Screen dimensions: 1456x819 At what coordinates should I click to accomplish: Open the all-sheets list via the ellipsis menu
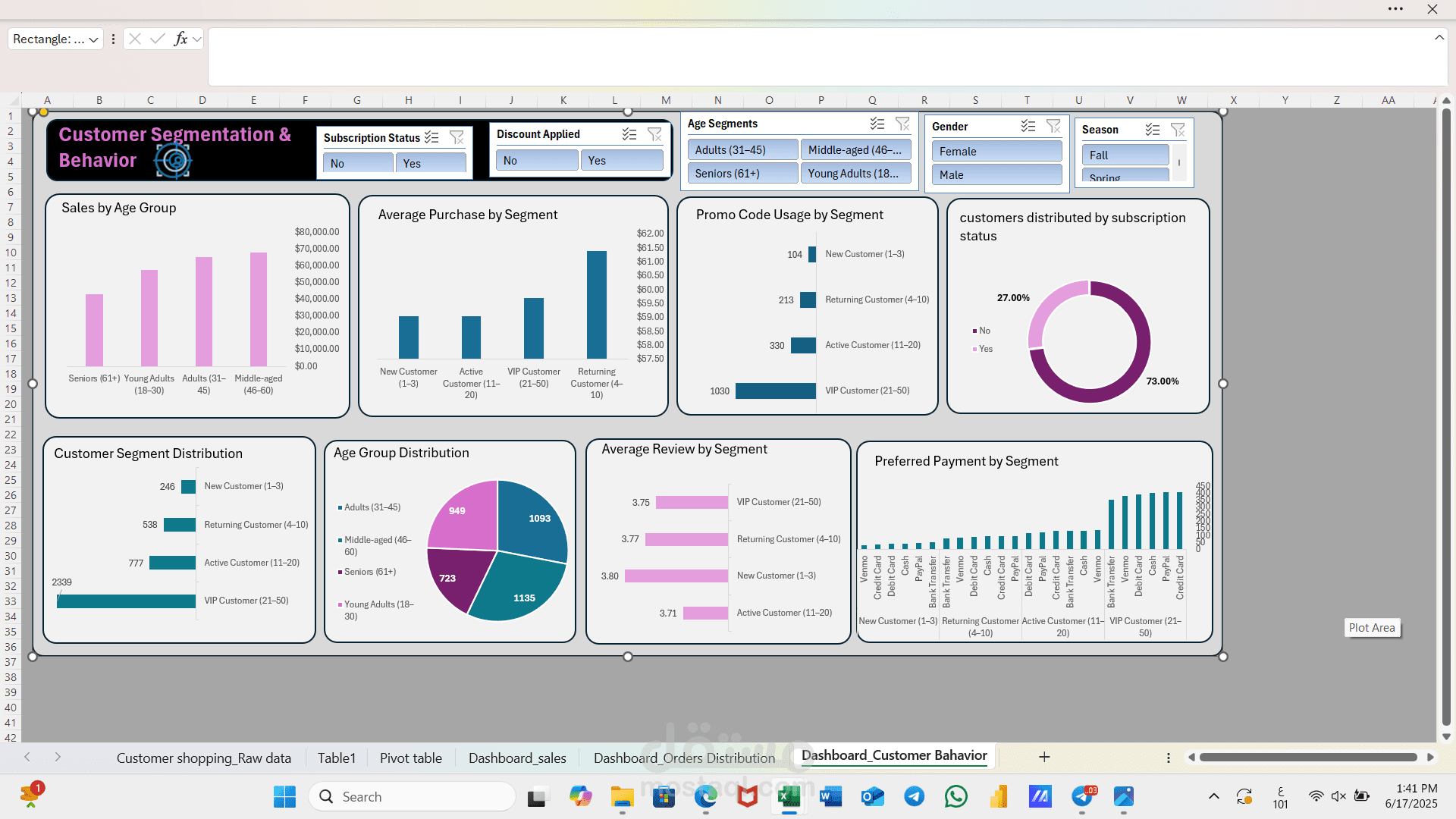click(1167, 758)
